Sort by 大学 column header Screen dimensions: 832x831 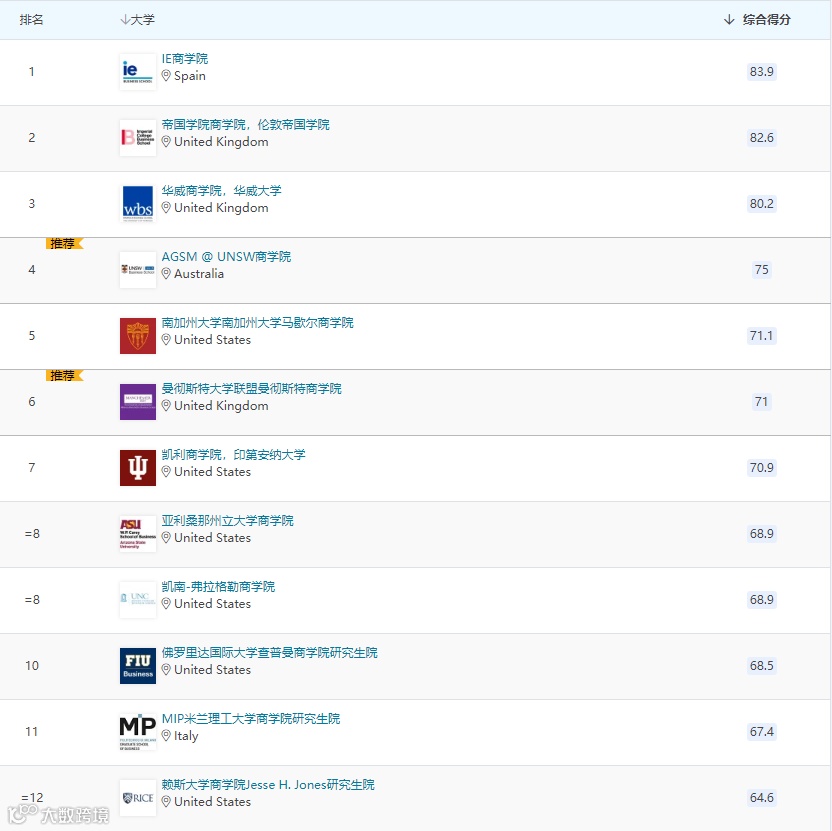point(137,20)
